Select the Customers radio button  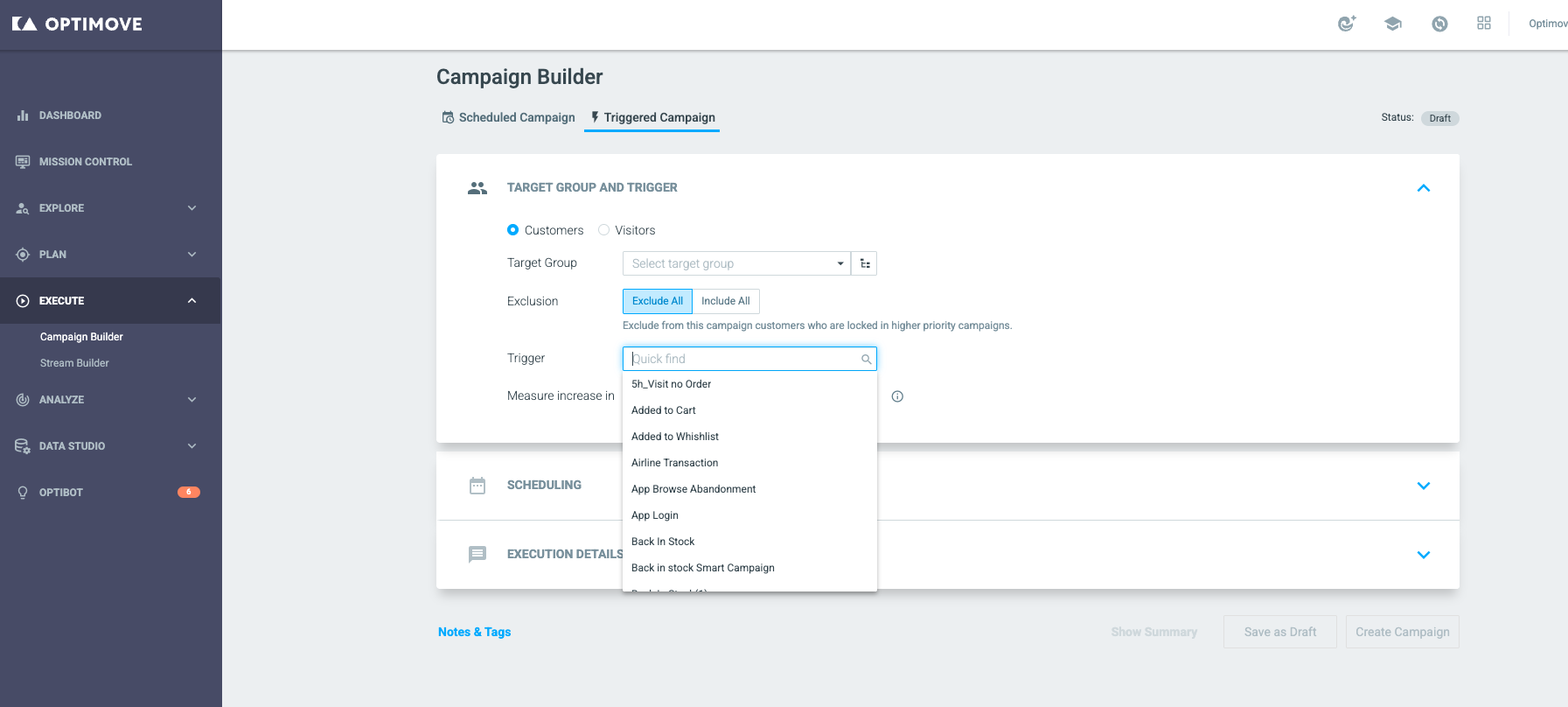513,230
